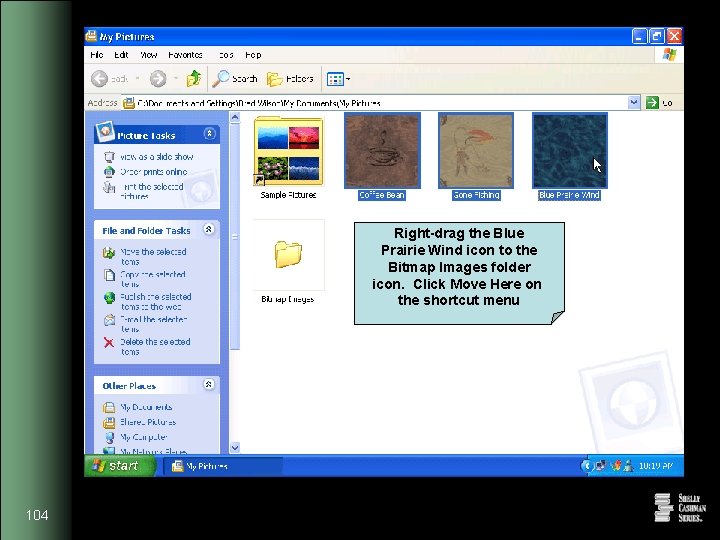
Task: Click the Order prints online globe icon
Action: click(x=109, y=172)
